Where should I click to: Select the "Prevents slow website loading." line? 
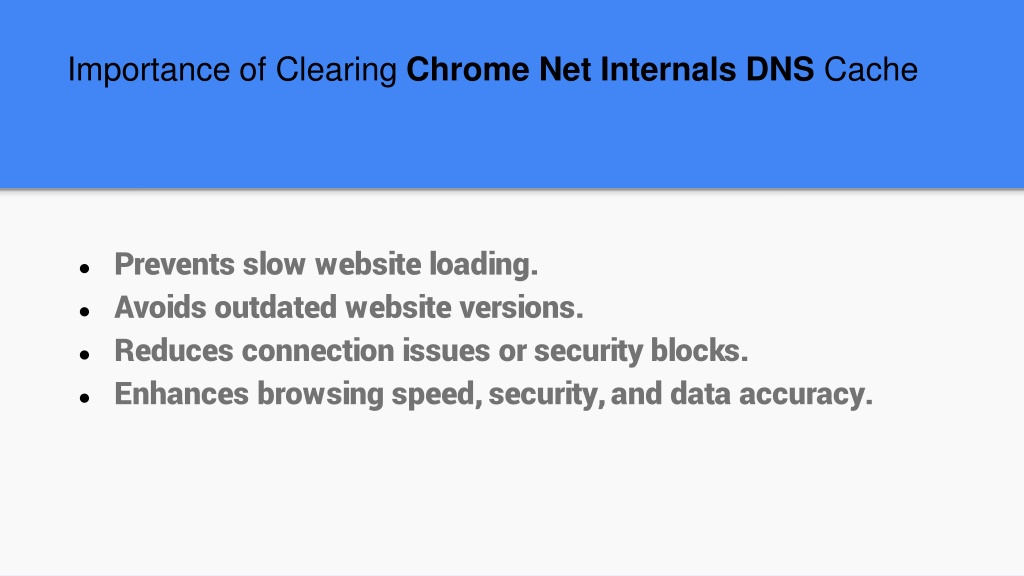[x=326, y=264]
